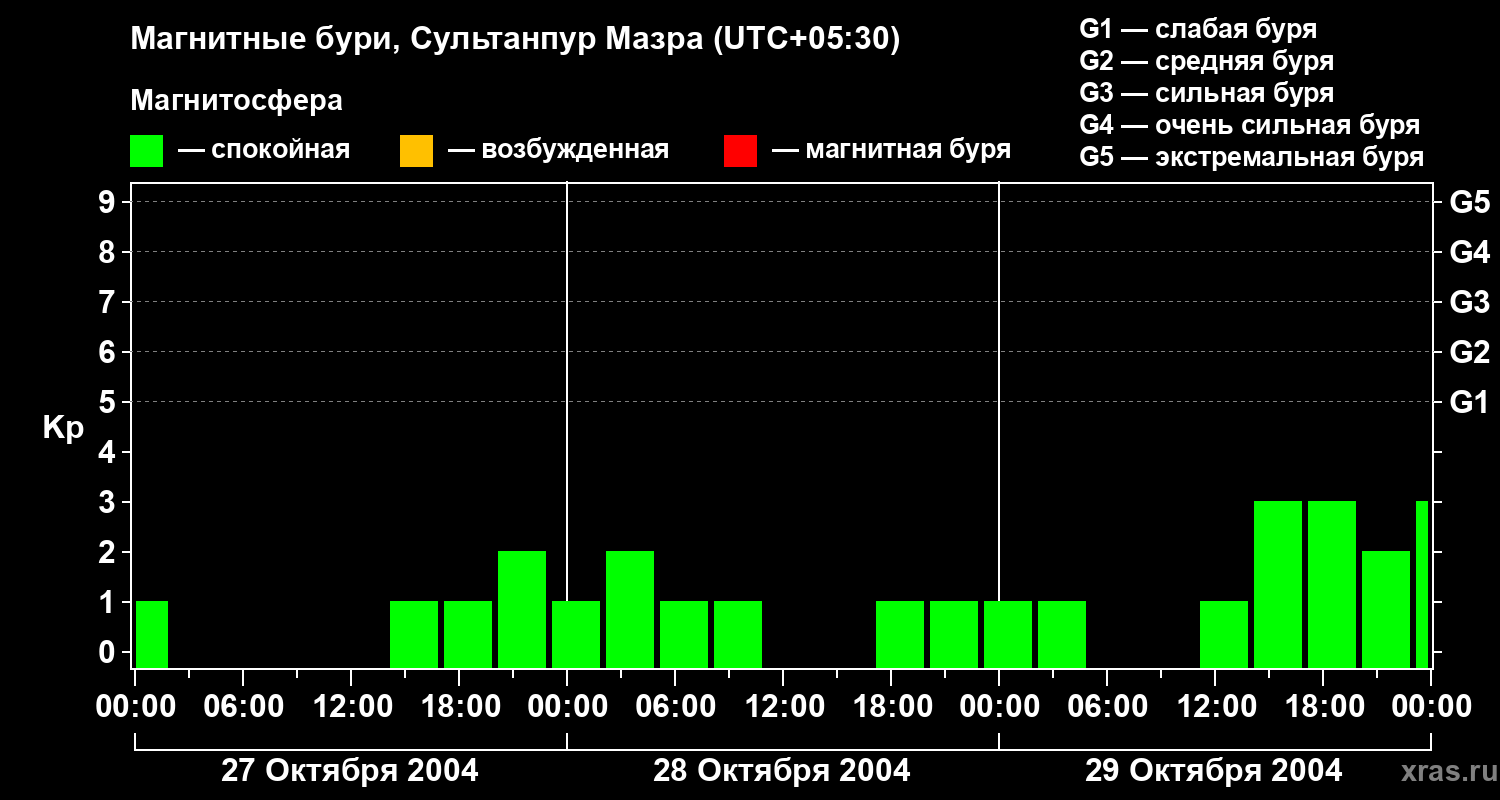Select the 'G3 — сильная буря' description line

[x=1207, y=93]
